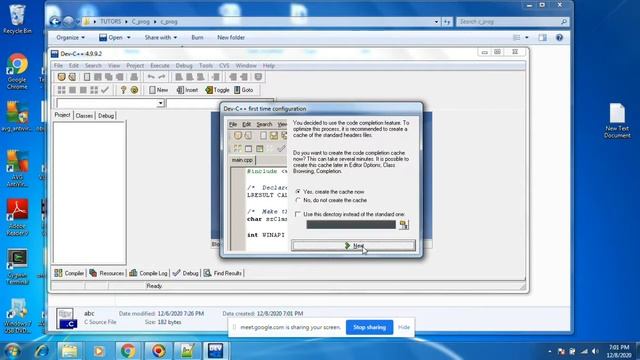Switch to the Debug tab in the left panel

pos(106,116)
